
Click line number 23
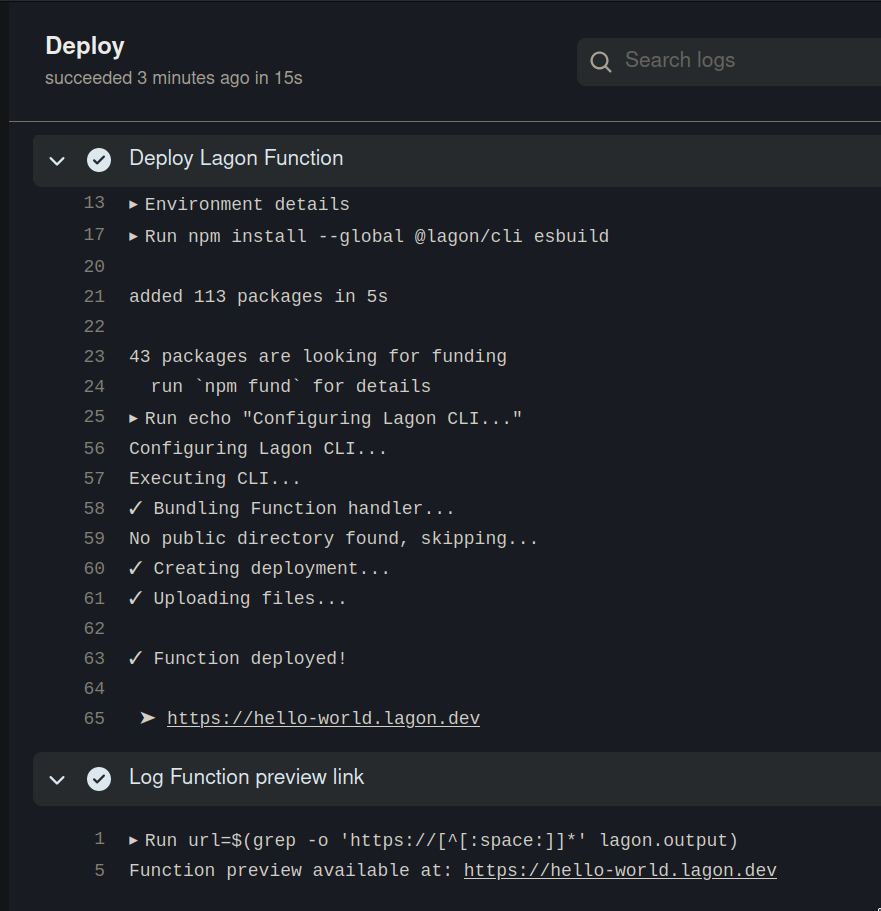click(x=94, y=356)
